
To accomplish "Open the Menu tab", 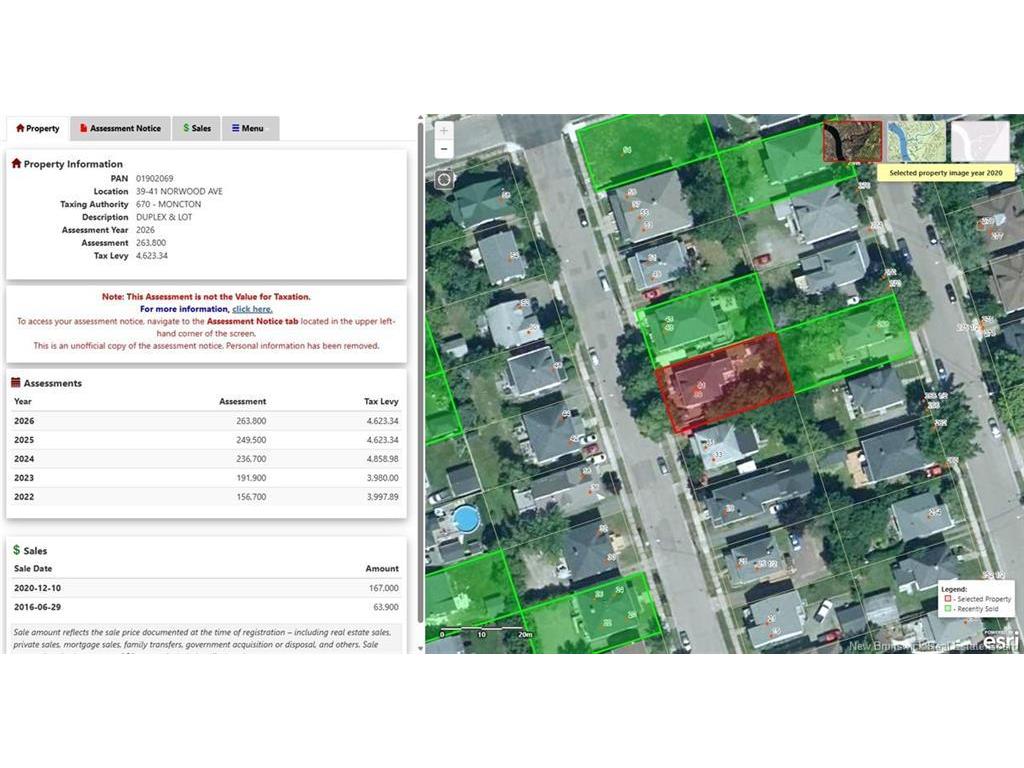I will tap(250, 129).
